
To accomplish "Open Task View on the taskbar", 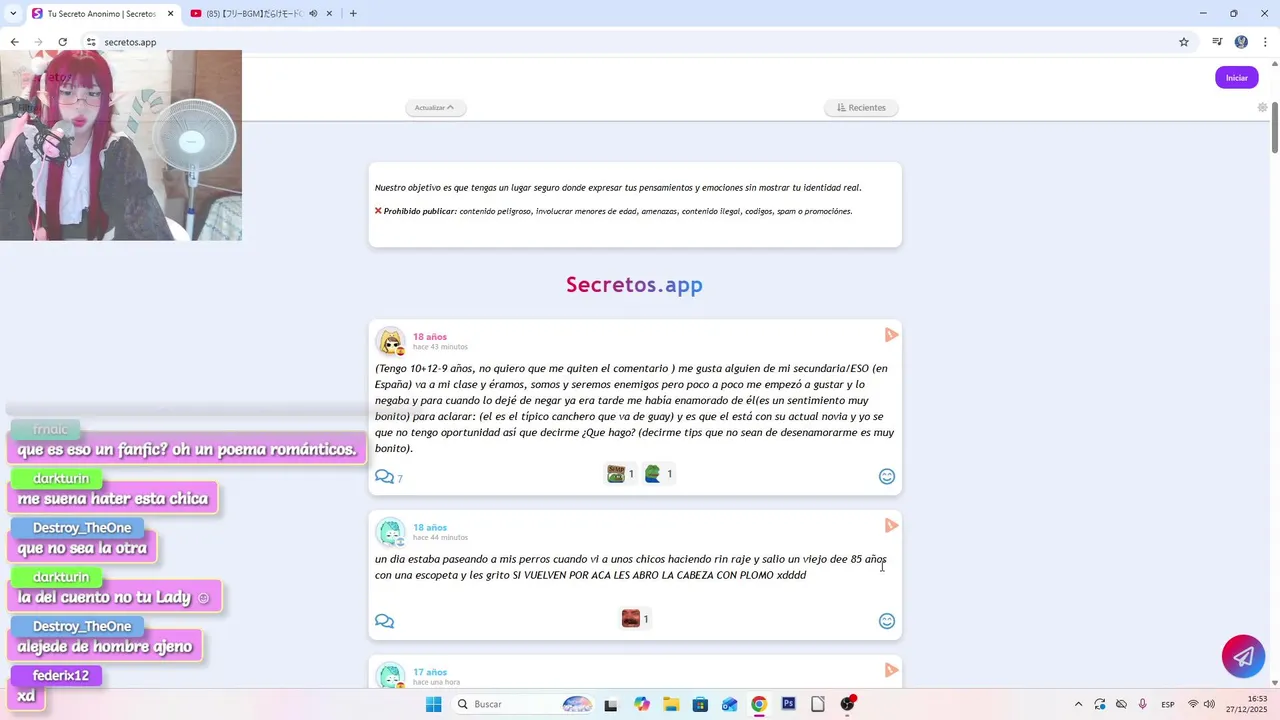I will click(611, 704).
